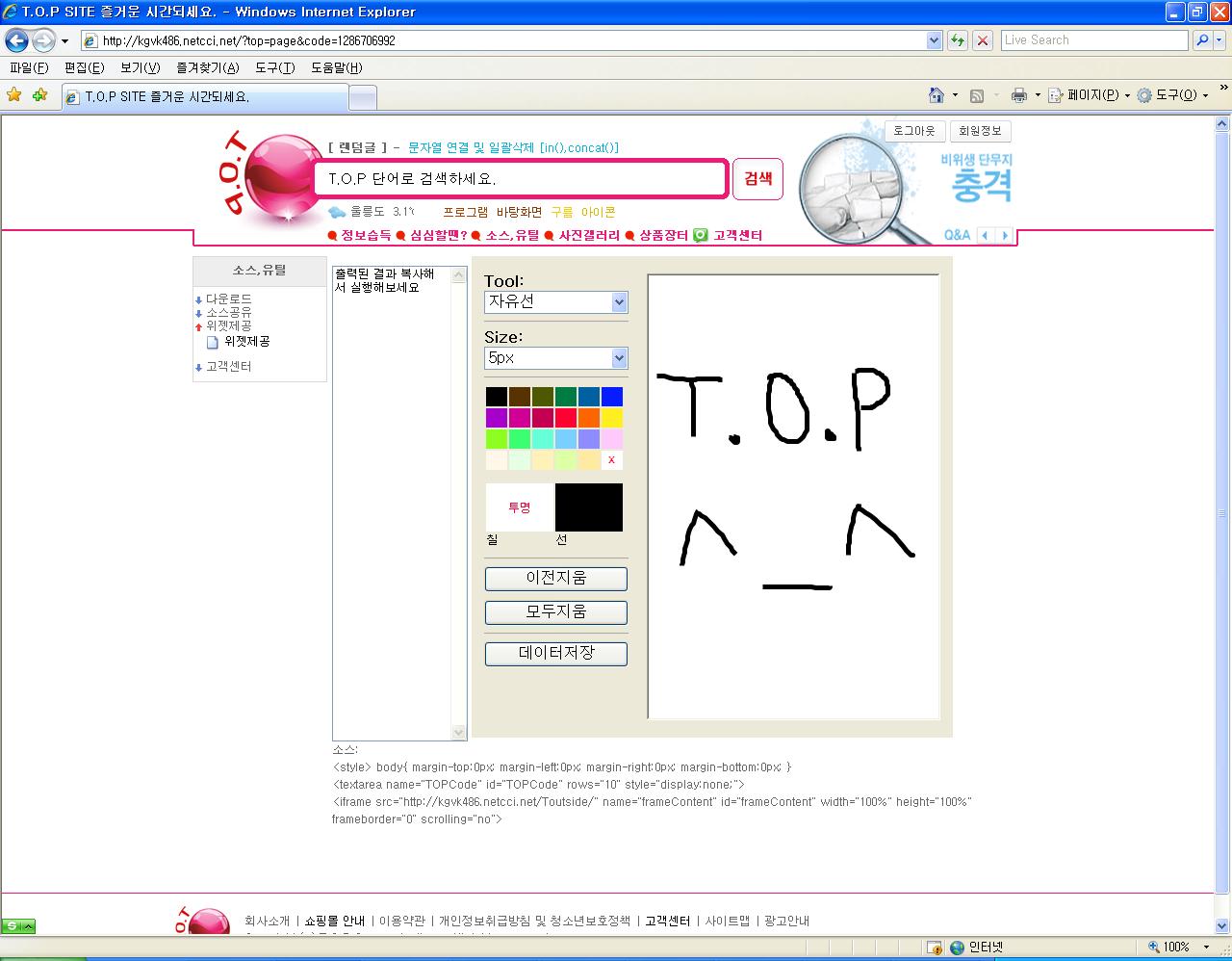Open the 회원정보 button
Viewport: 1232px width, 961px height.
[x=980, y=131]
